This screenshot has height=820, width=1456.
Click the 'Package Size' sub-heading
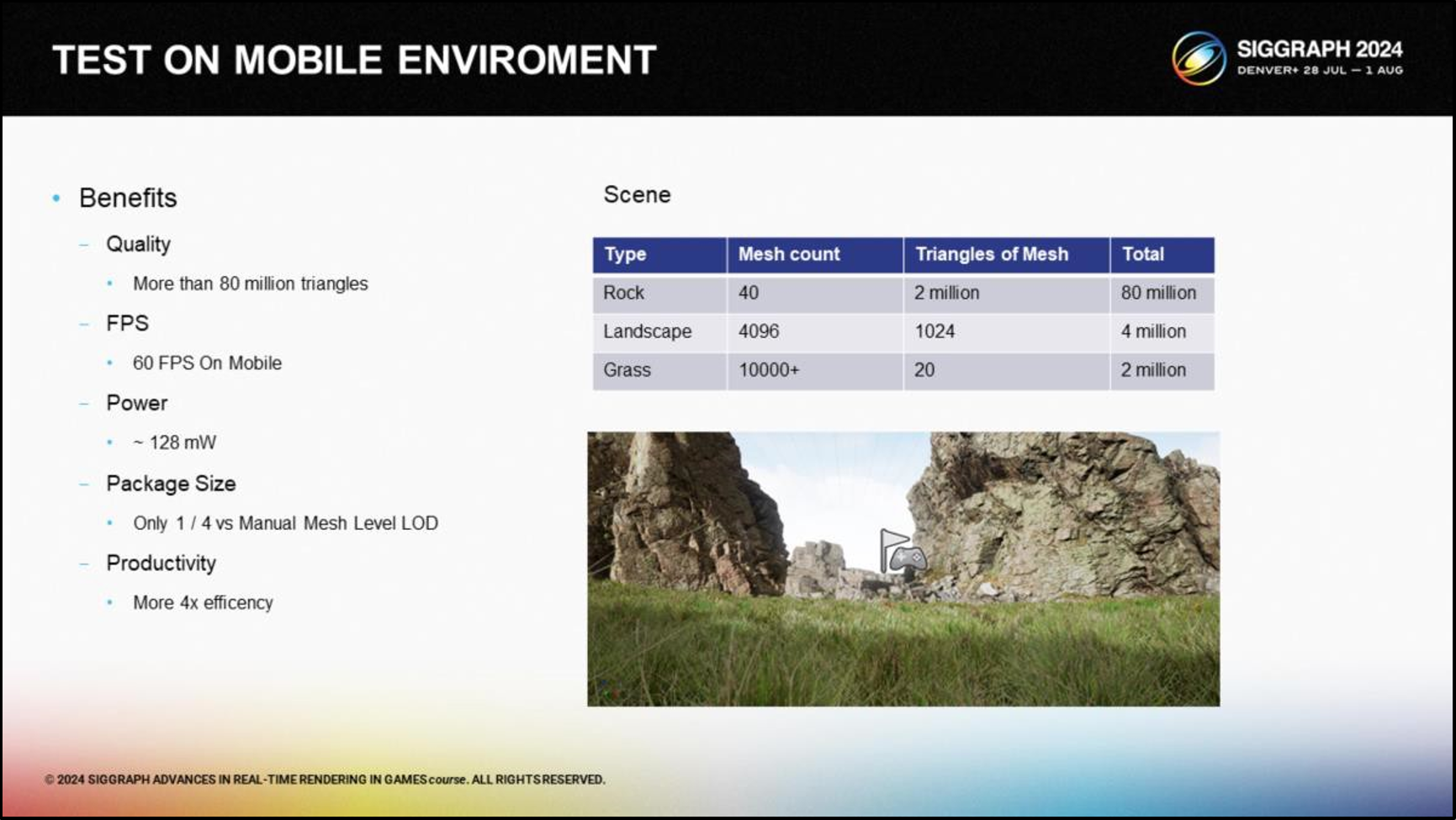point(171,484)
